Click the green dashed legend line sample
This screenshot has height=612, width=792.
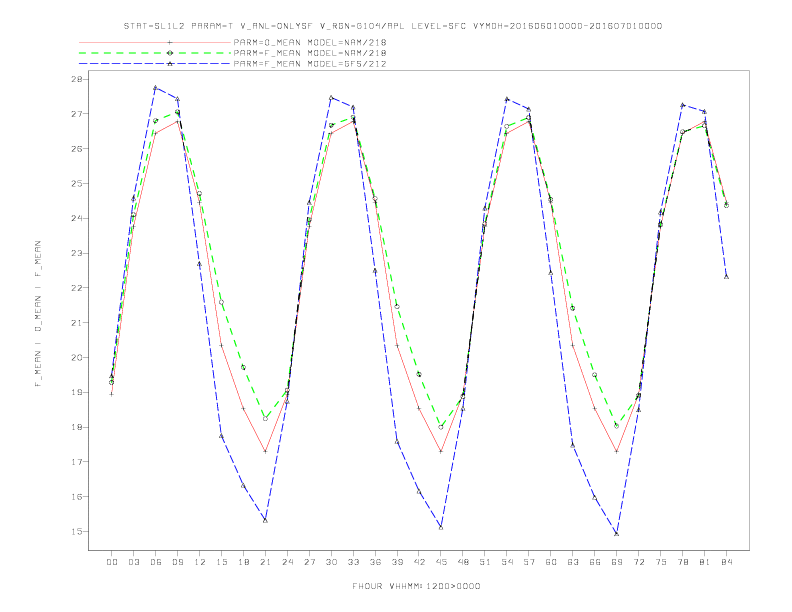[155, 53]
